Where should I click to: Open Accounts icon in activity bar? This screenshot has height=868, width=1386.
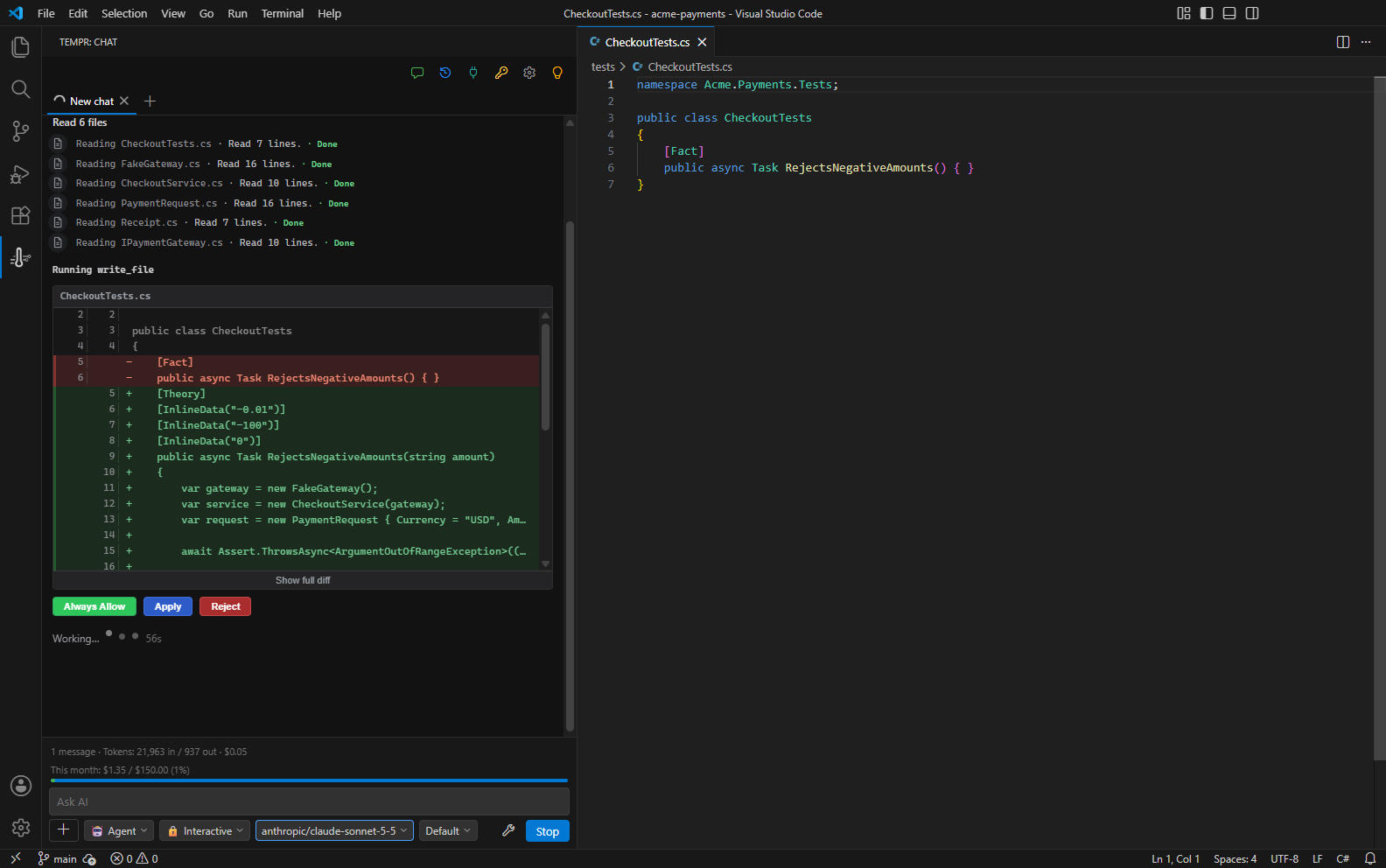click(x=20, y=786)
